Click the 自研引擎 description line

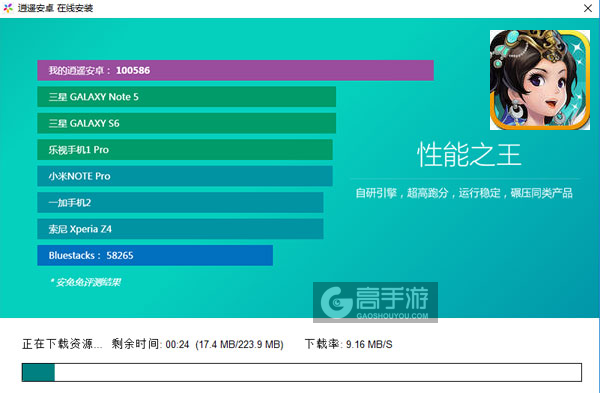click(464, 193)
